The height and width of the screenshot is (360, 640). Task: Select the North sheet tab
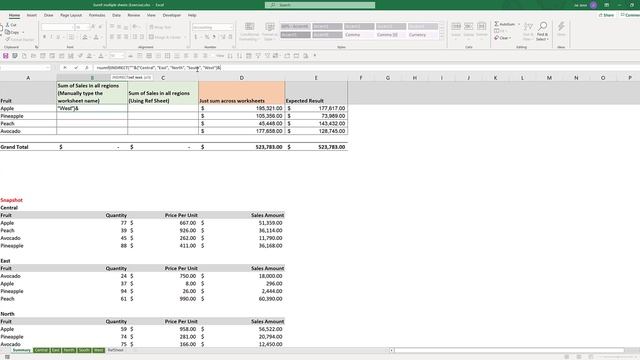pyautogui.click(x=69, y=350)
